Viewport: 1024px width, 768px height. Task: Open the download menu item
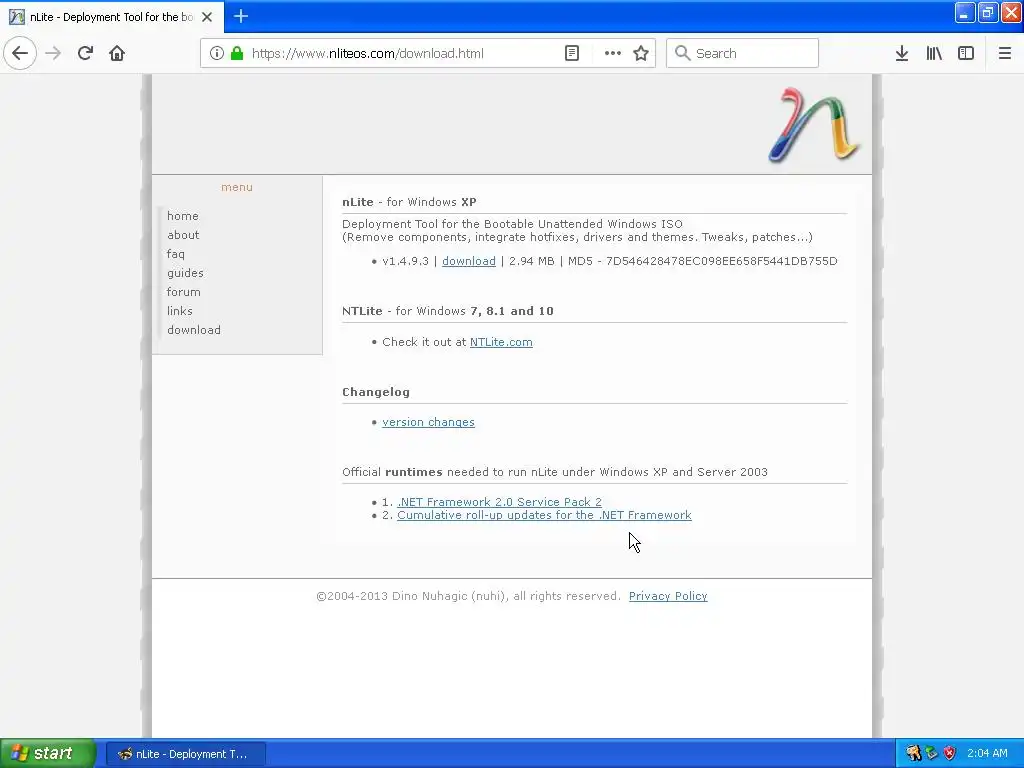pyautogui.click(x=194, y=330)
